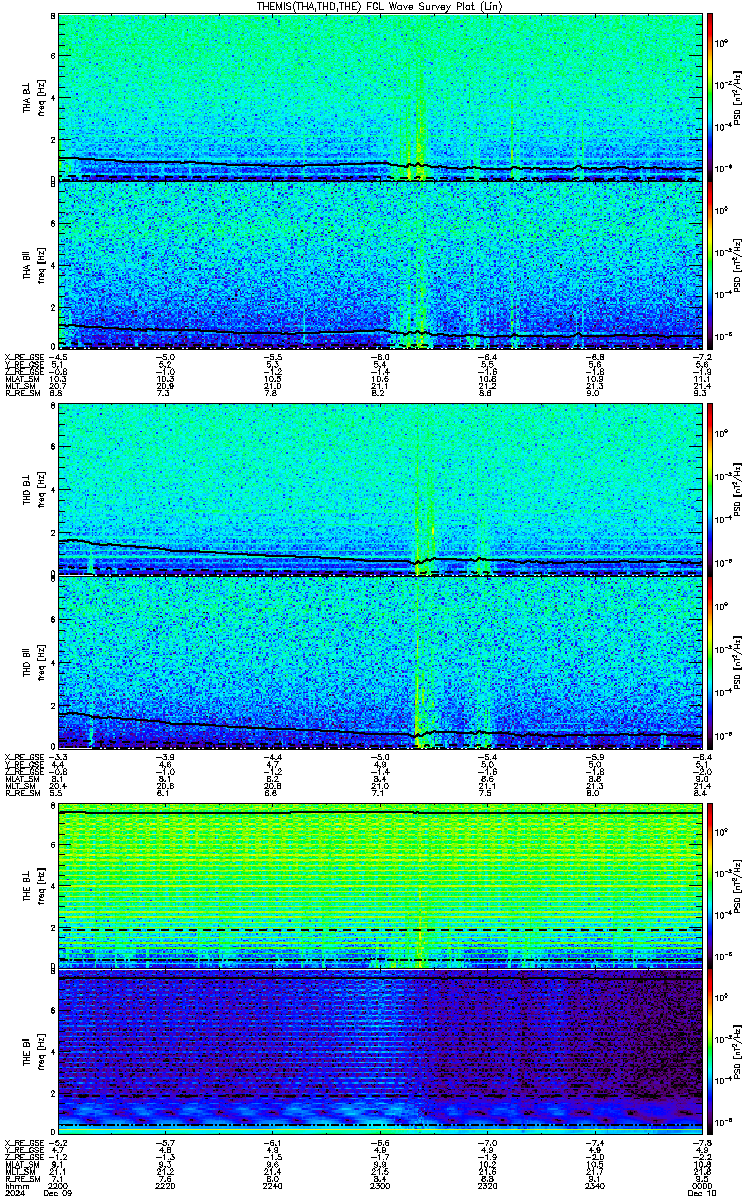Click the 2300 time tick label
Viewport: 750px width, 1200px height.
(380, 1185)
